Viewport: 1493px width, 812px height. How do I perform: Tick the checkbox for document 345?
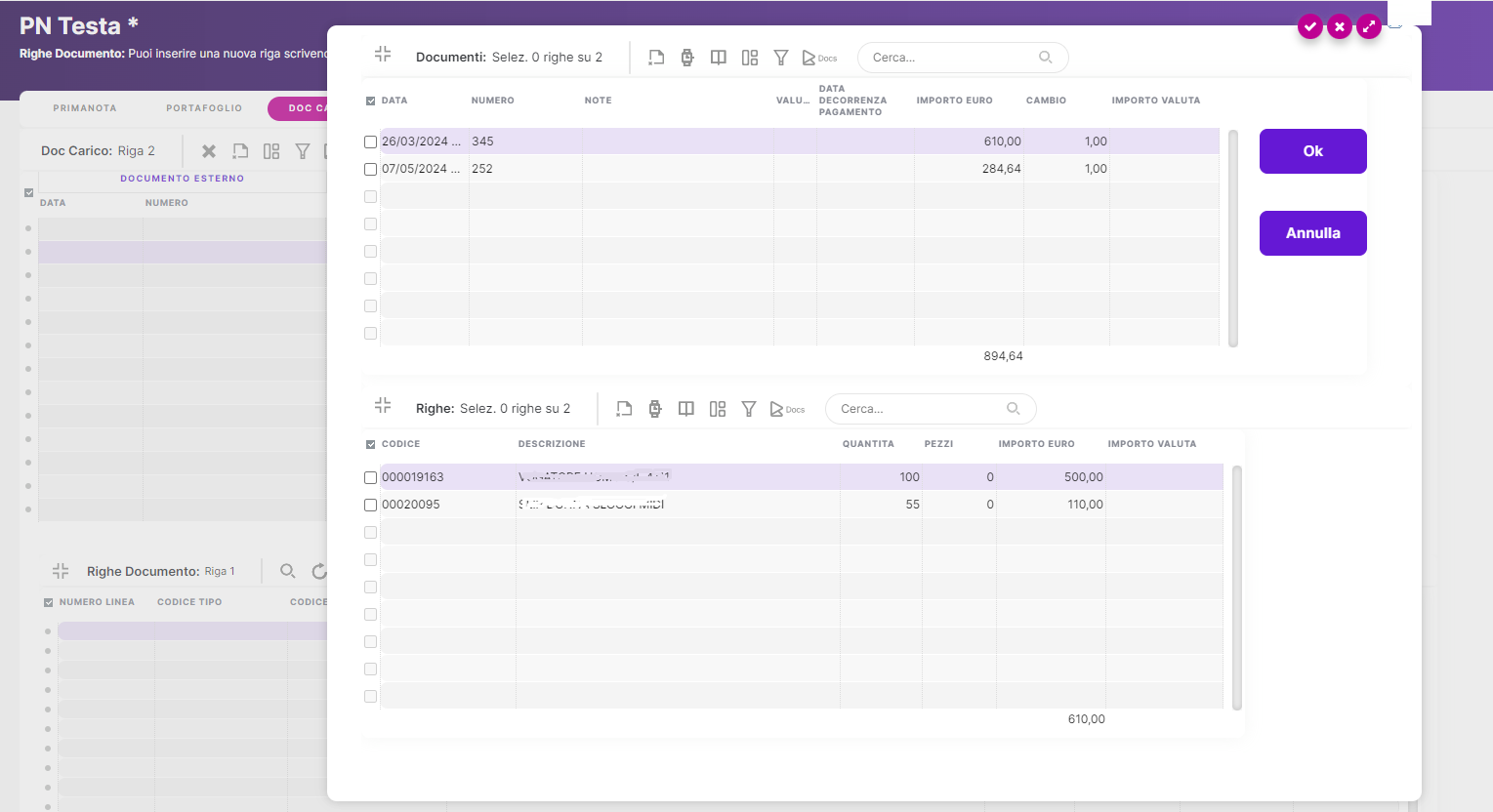click(x=370, y=142)
